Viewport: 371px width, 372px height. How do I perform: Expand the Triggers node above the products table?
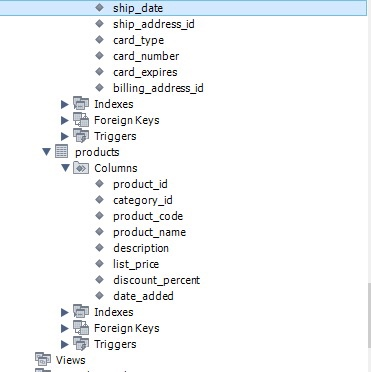65,136
